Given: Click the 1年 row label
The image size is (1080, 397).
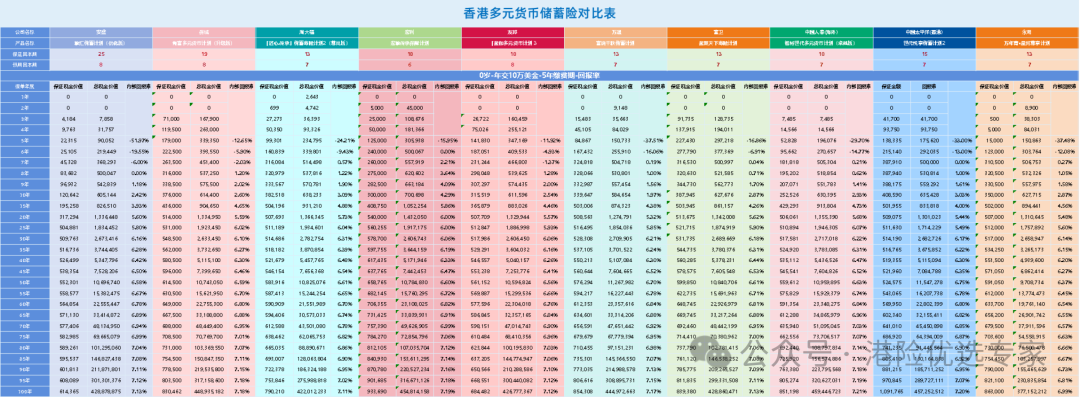Looking at the screenshot, I should [25, 97].
